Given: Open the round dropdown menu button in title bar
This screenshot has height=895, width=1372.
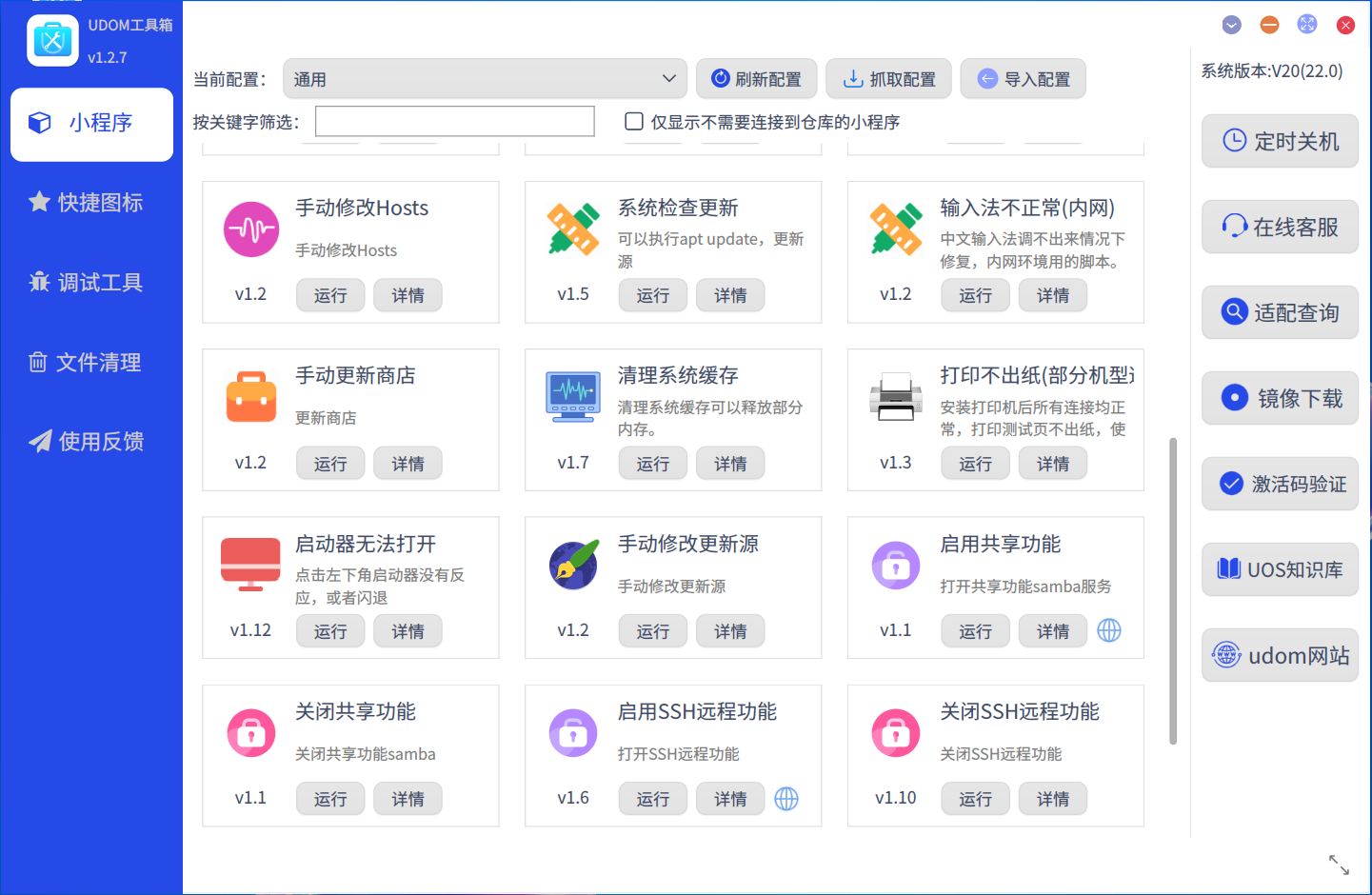Looking at the screenshot, I should 1232,25.
